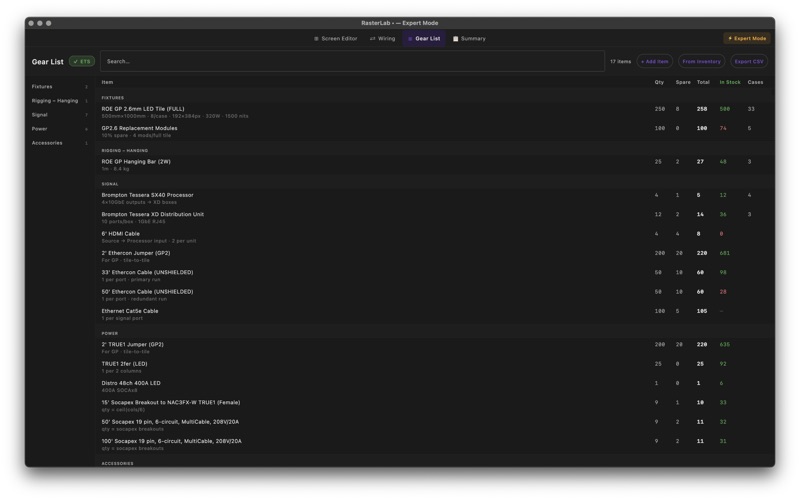Select ROE GP 2.6mm LED Tile (FULL) row

click(x=435, y=112)
